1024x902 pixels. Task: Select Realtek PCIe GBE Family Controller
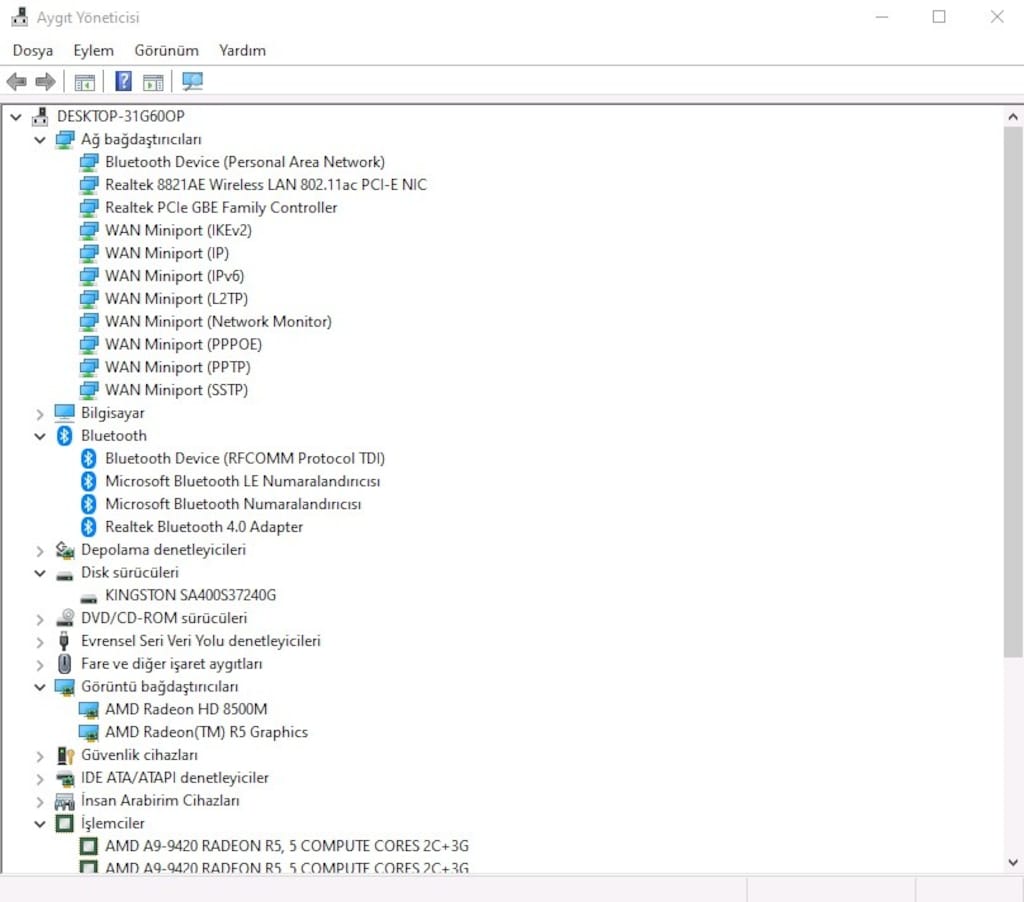point(221,208)
